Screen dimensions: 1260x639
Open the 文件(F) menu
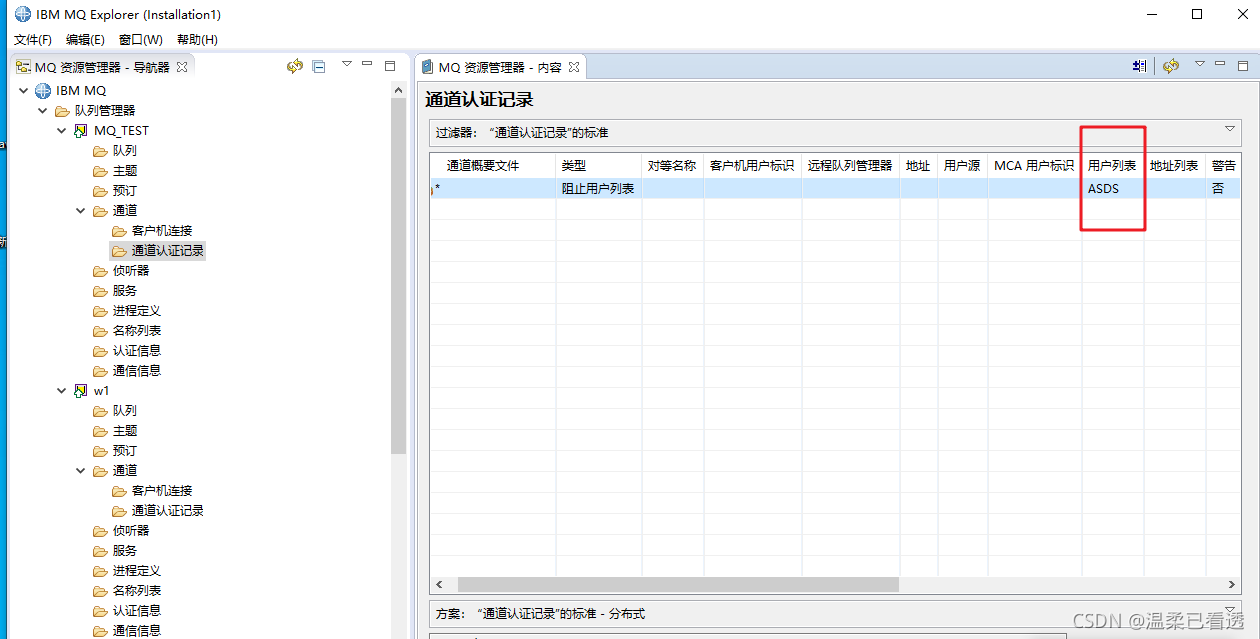coord(33,40)
